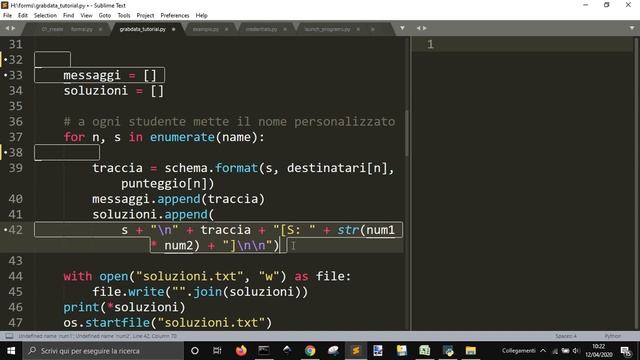Open the Tools menu
Viewport: 640px width, 360px height.
pos(124,16)
